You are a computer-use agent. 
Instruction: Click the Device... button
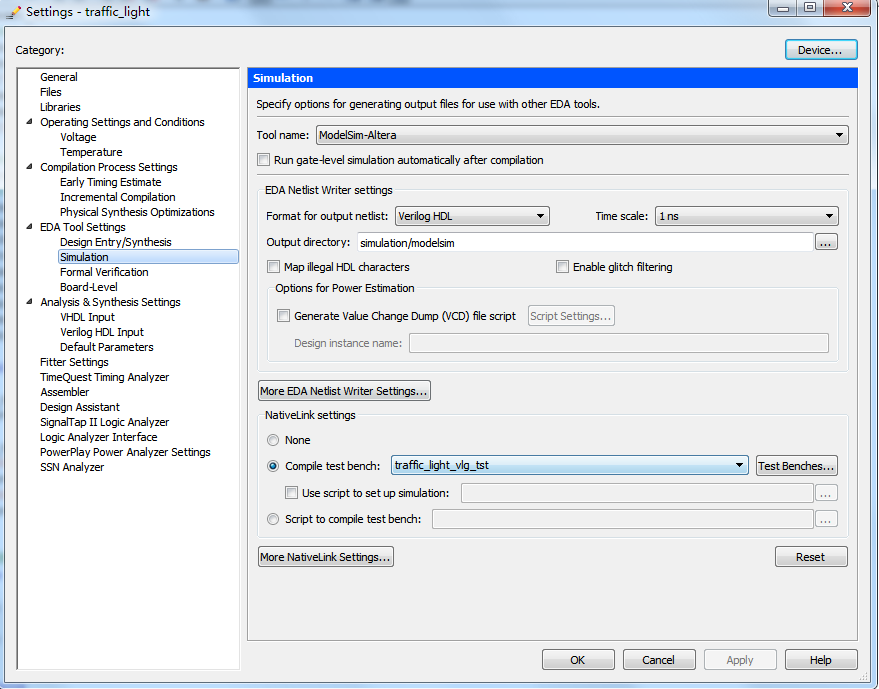coord(821,49)
